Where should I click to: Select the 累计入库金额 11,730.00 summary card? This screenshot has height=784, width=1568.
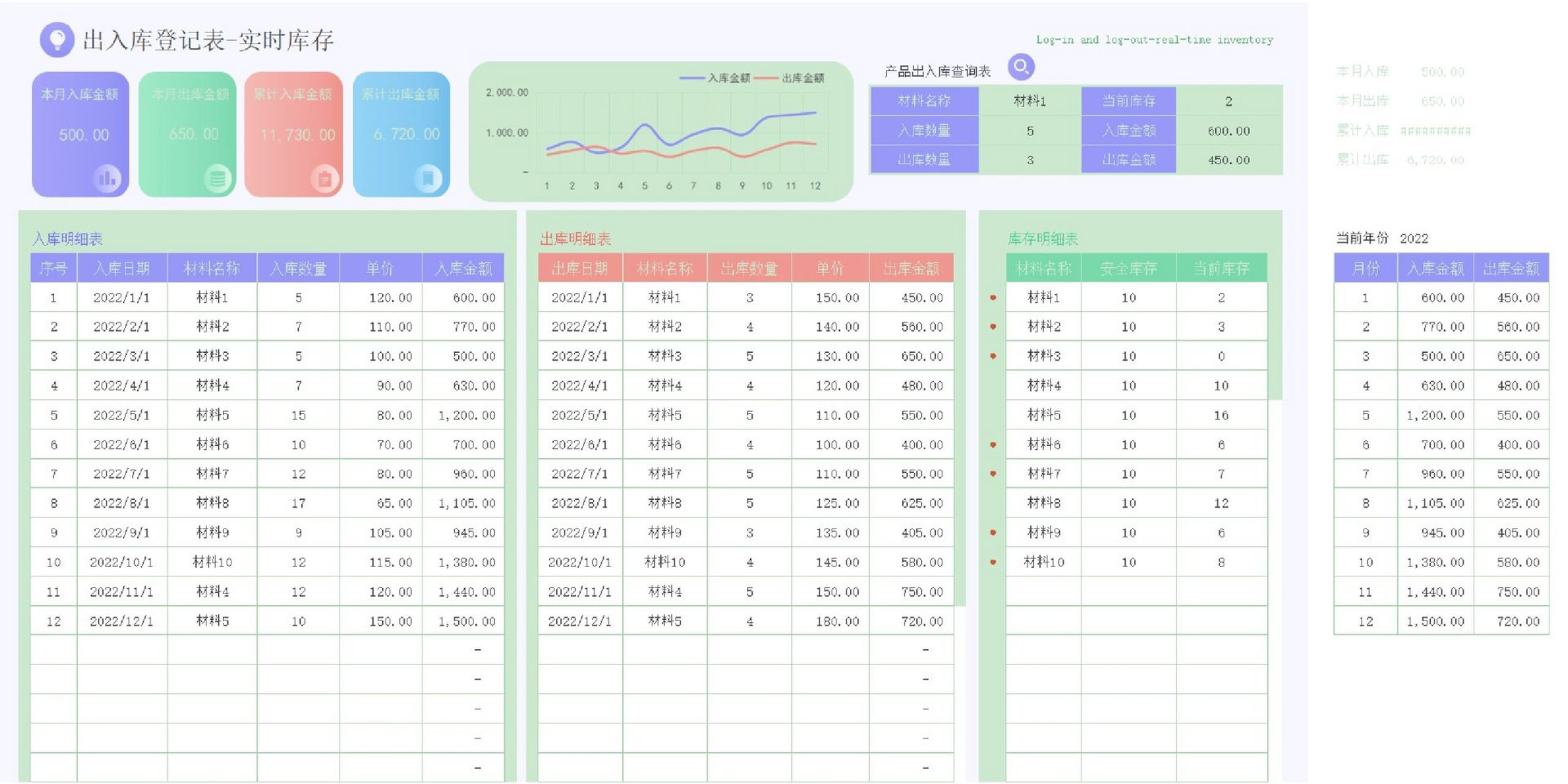293,134
